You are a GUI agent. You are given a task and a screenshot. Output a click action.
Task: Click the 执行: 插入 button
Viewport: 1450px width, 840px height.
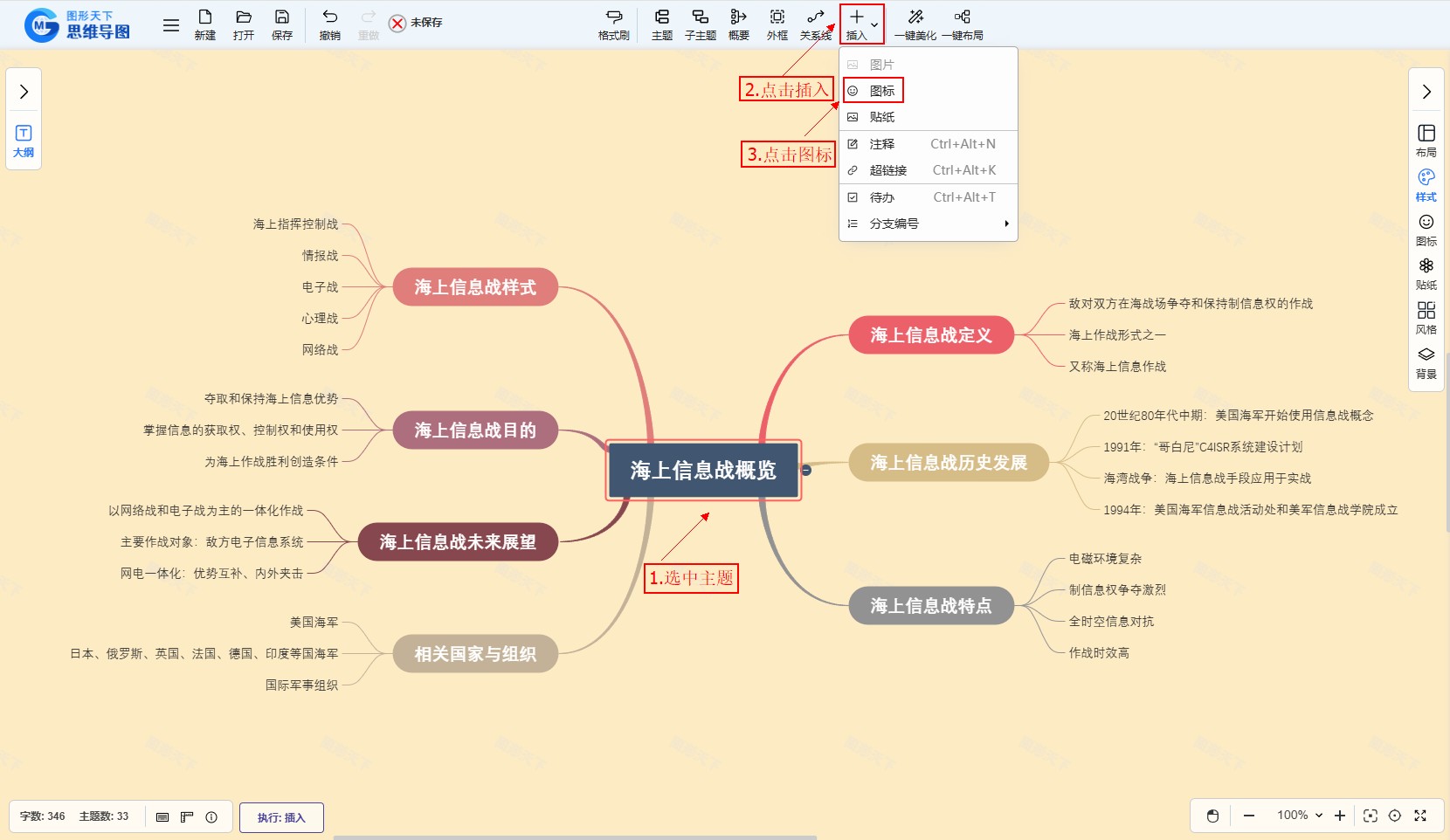click(x=281, y=817)
